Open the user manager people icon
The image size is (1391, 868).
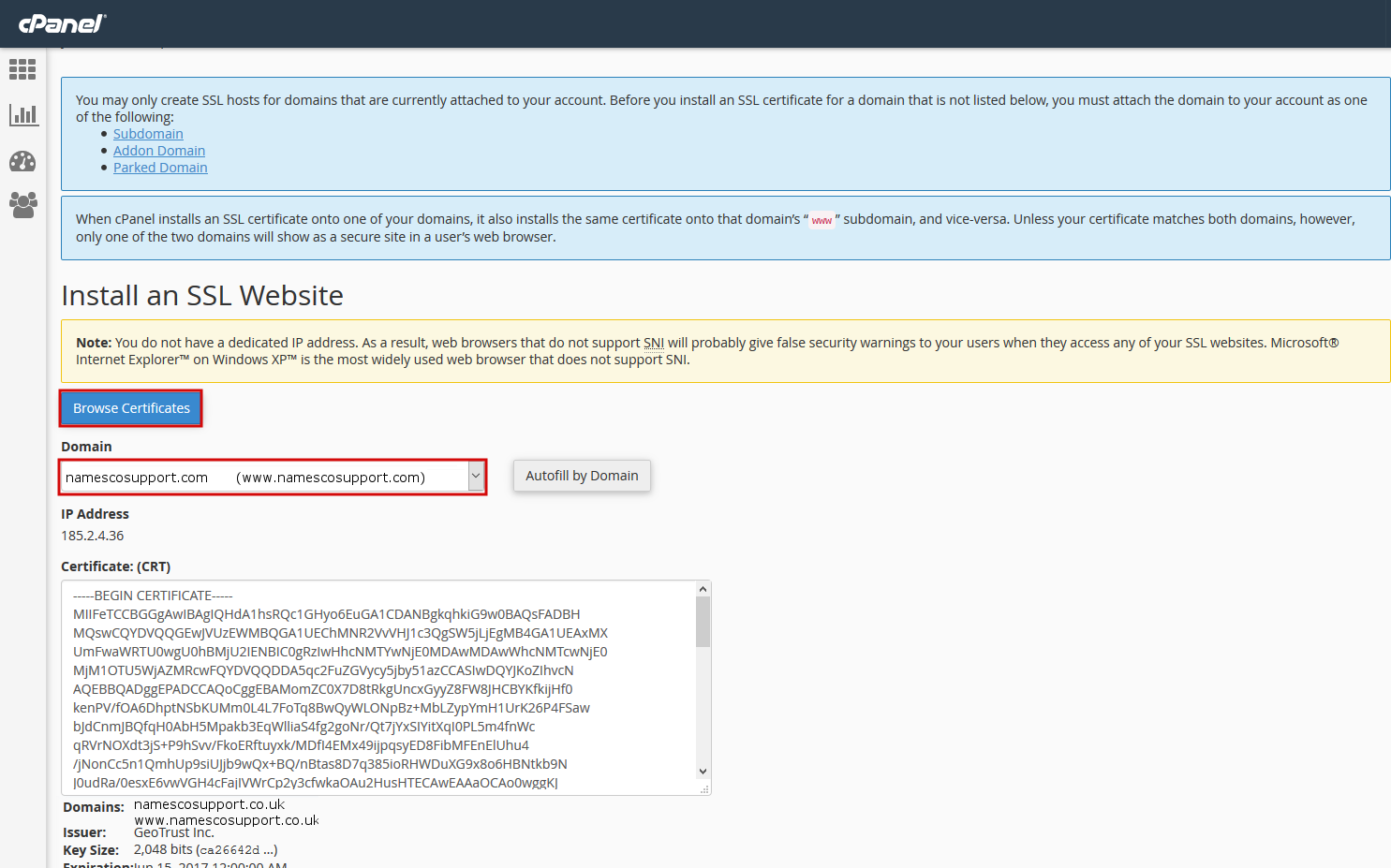pyautogui.click(x=22, y=205)
